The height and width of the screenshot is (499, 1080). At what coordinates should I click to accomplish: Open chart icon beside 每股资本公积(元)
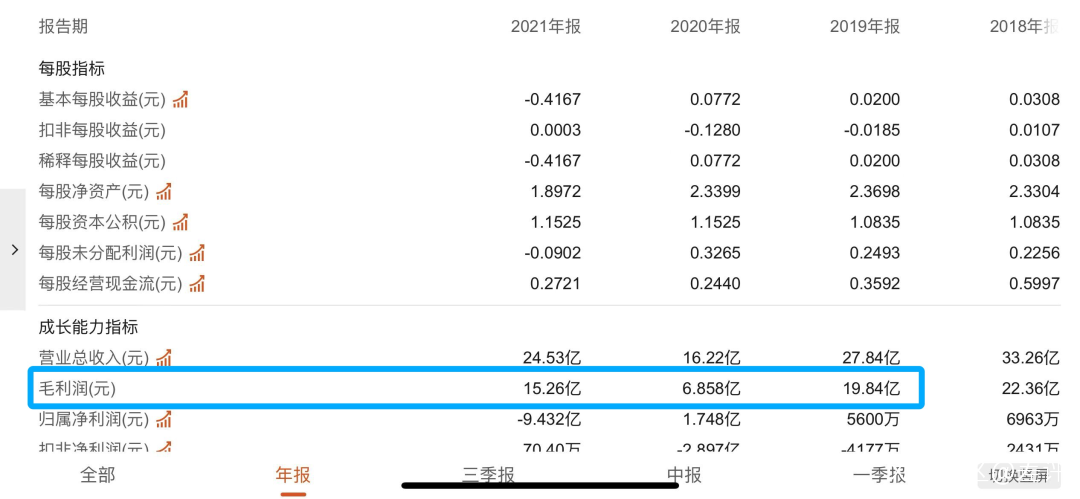[x=180, y=222]
